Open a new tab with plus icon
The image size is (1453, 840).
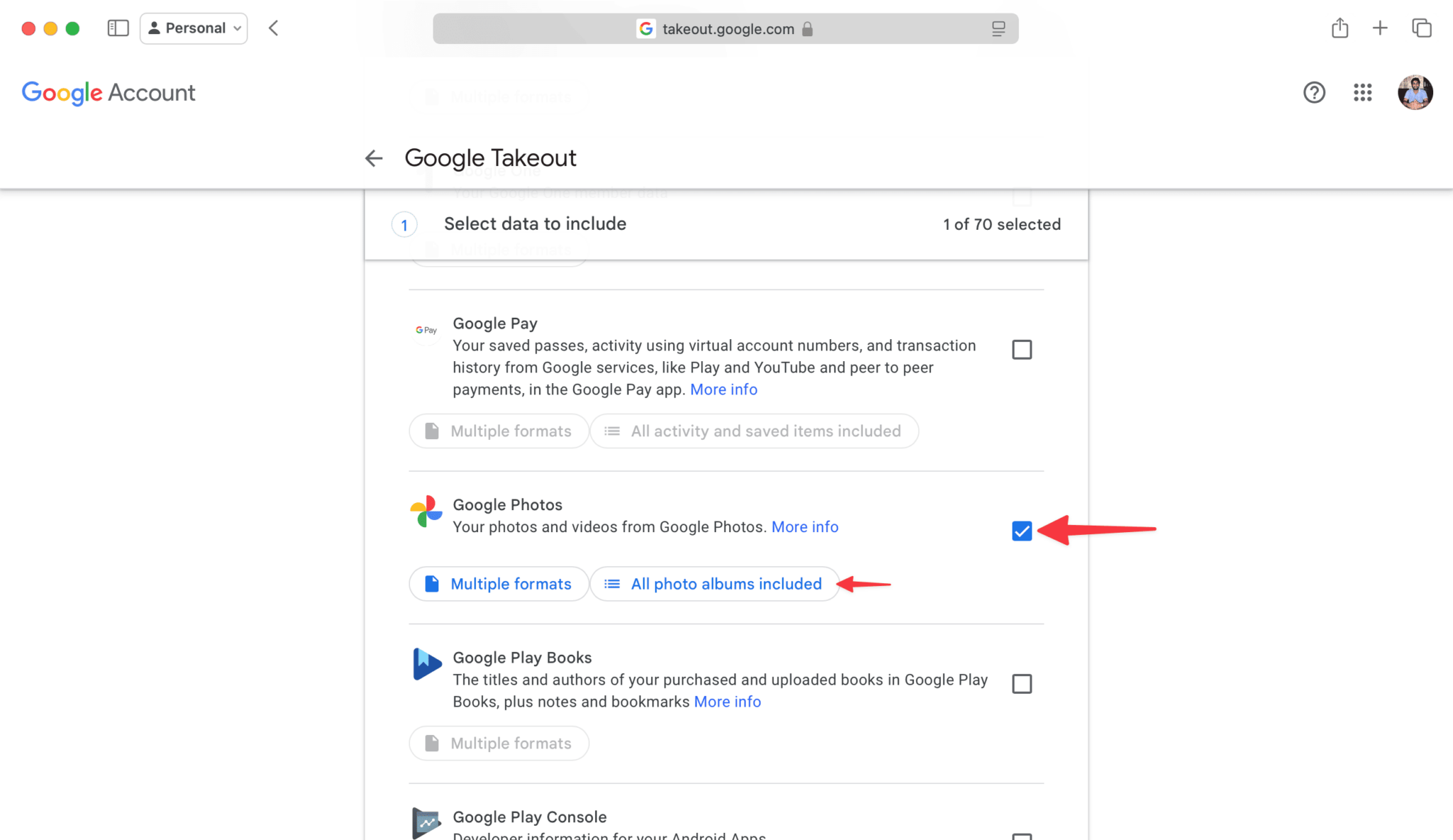[x=1380, y=28]
